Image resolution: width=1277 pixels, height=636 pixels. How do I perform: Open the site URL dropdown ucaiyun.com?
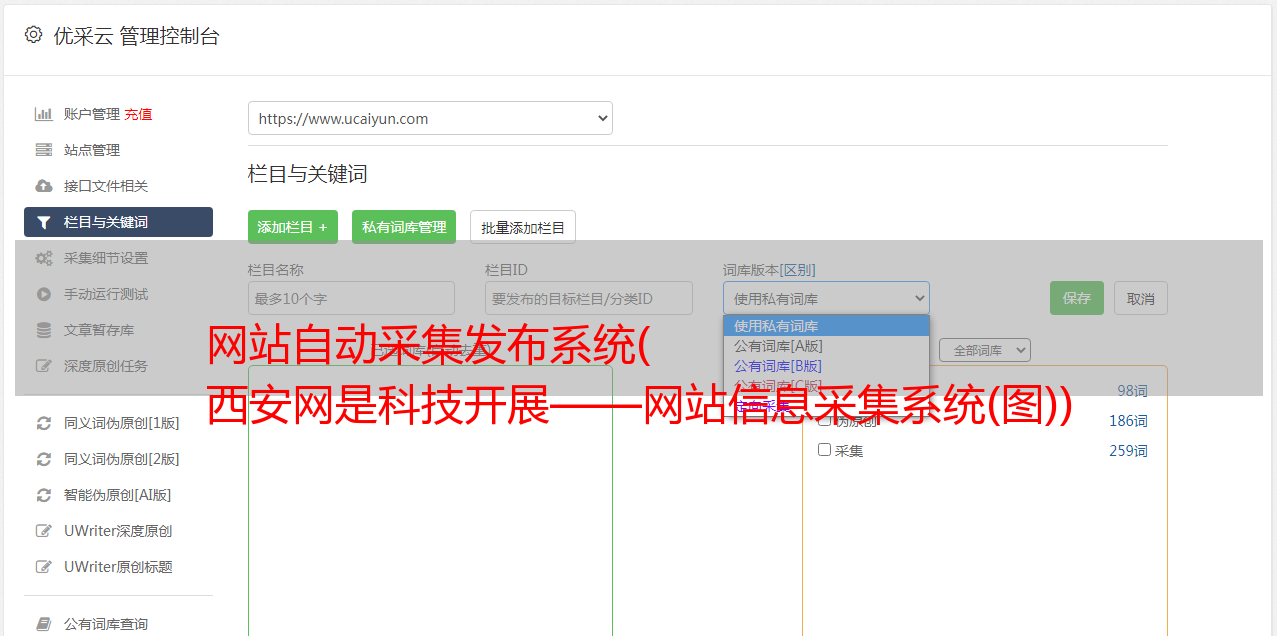430,118
